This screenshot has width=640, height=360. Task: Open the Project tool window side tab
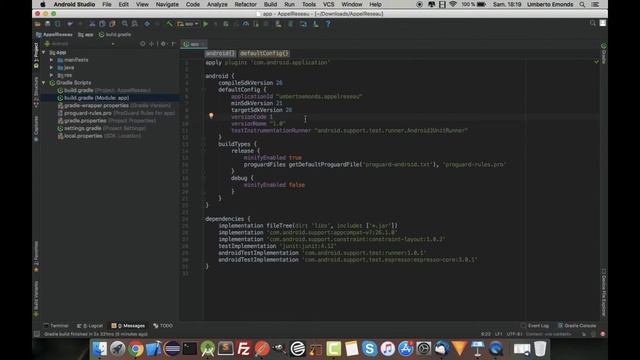click(36, 55)
